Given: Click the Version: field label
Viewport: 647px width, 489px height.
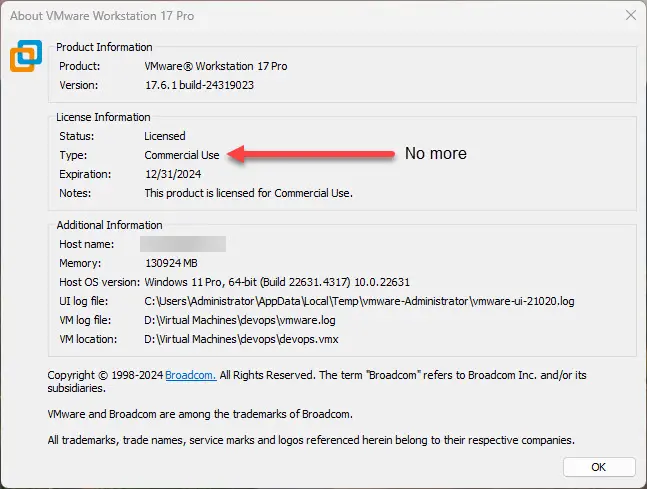Looking at the screenshot, I should (79, 85).
